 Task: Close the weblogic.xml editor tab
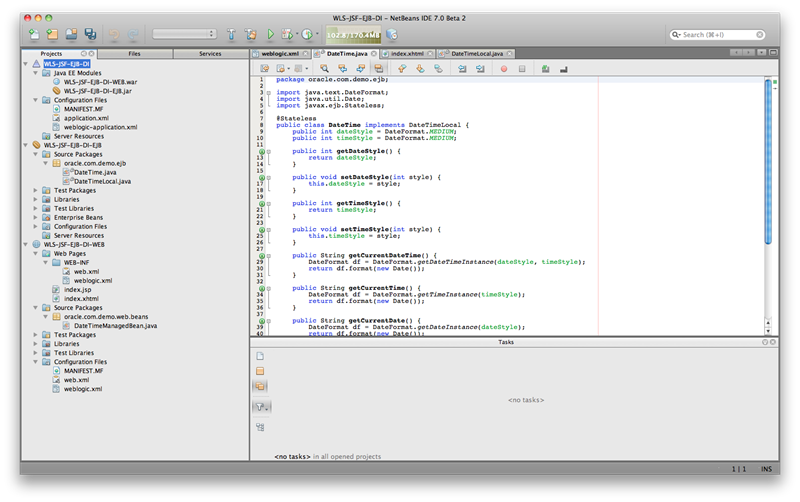pyautogui.click(x=306, y=54)
